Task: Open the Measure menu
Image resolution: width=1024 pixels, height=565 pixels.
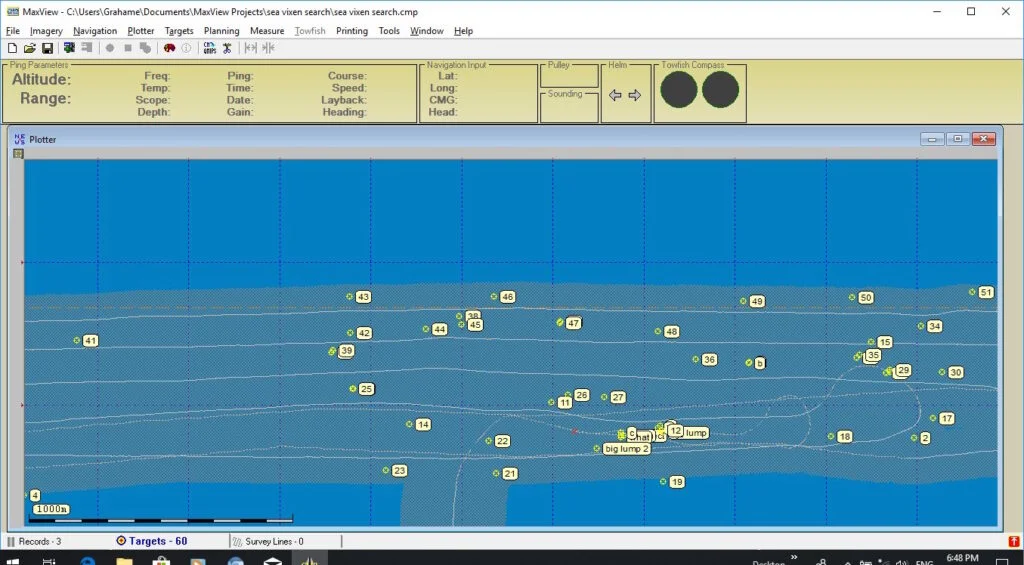Action: click(x=267, y=31)
